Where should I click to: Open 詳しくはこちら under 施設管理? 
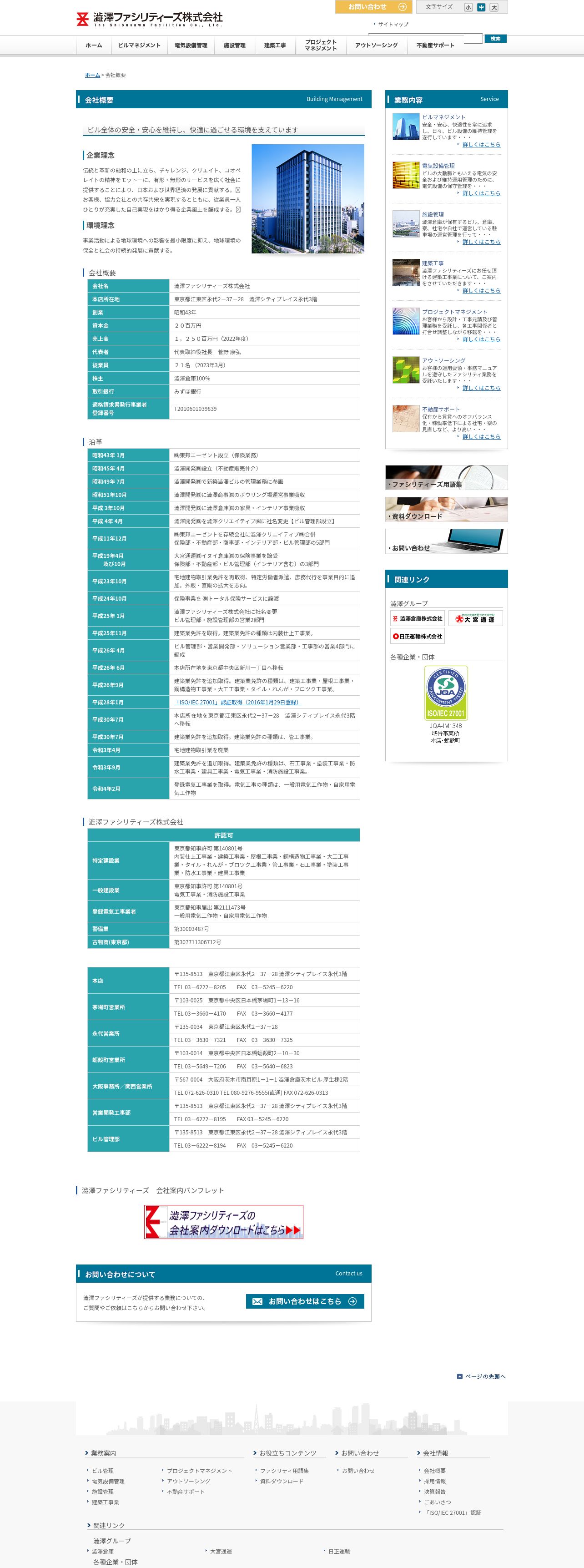click(481, 242)
